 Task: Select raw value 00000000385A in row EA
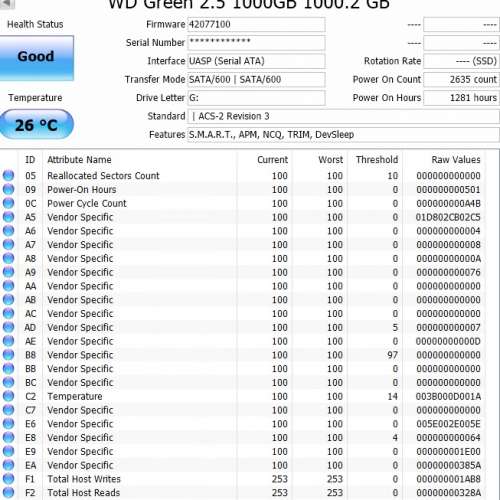(448, 465)
